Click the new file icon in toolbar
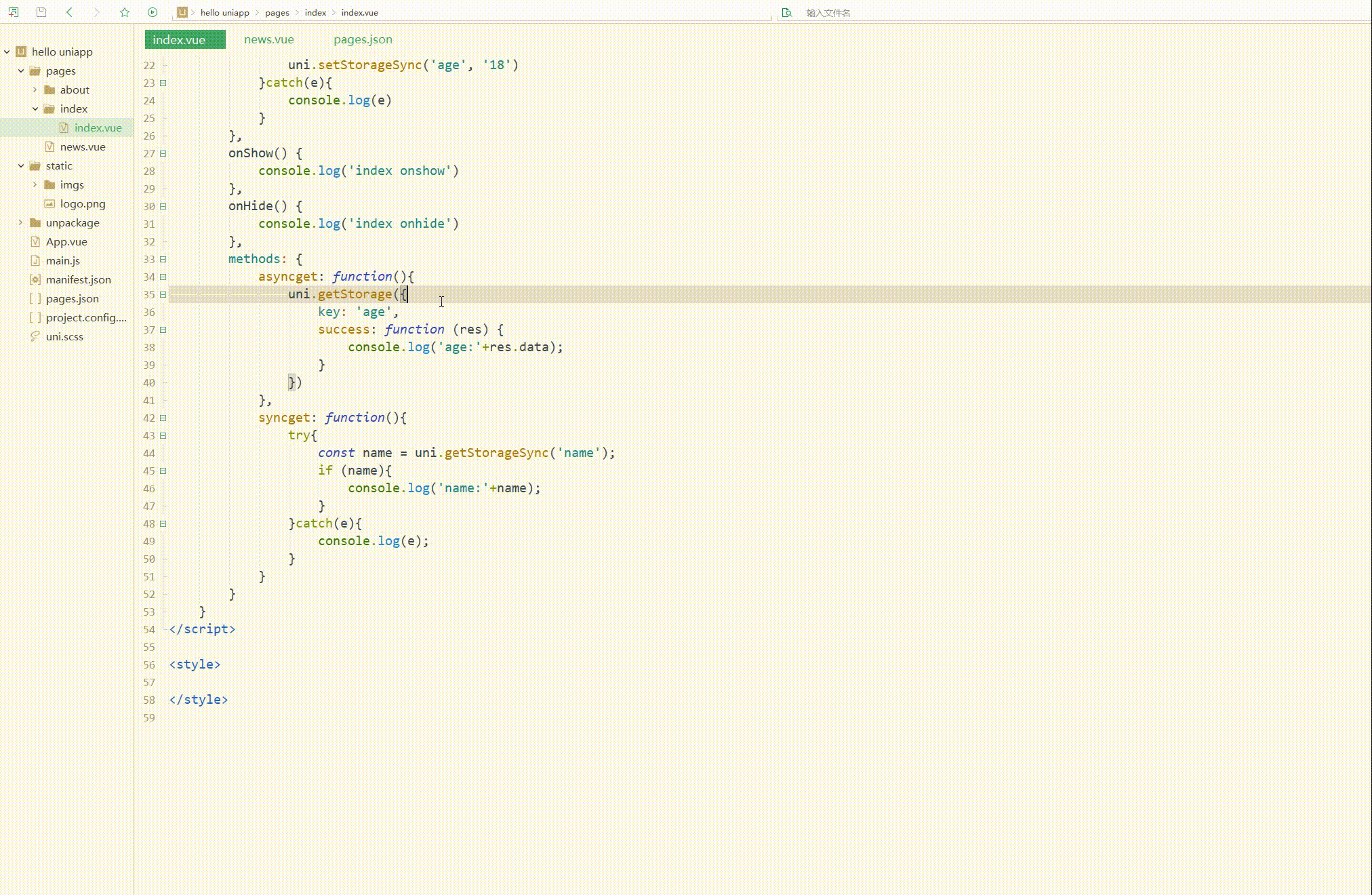Viewport: 1372px width, 895px height. click(x=14, y=12)
